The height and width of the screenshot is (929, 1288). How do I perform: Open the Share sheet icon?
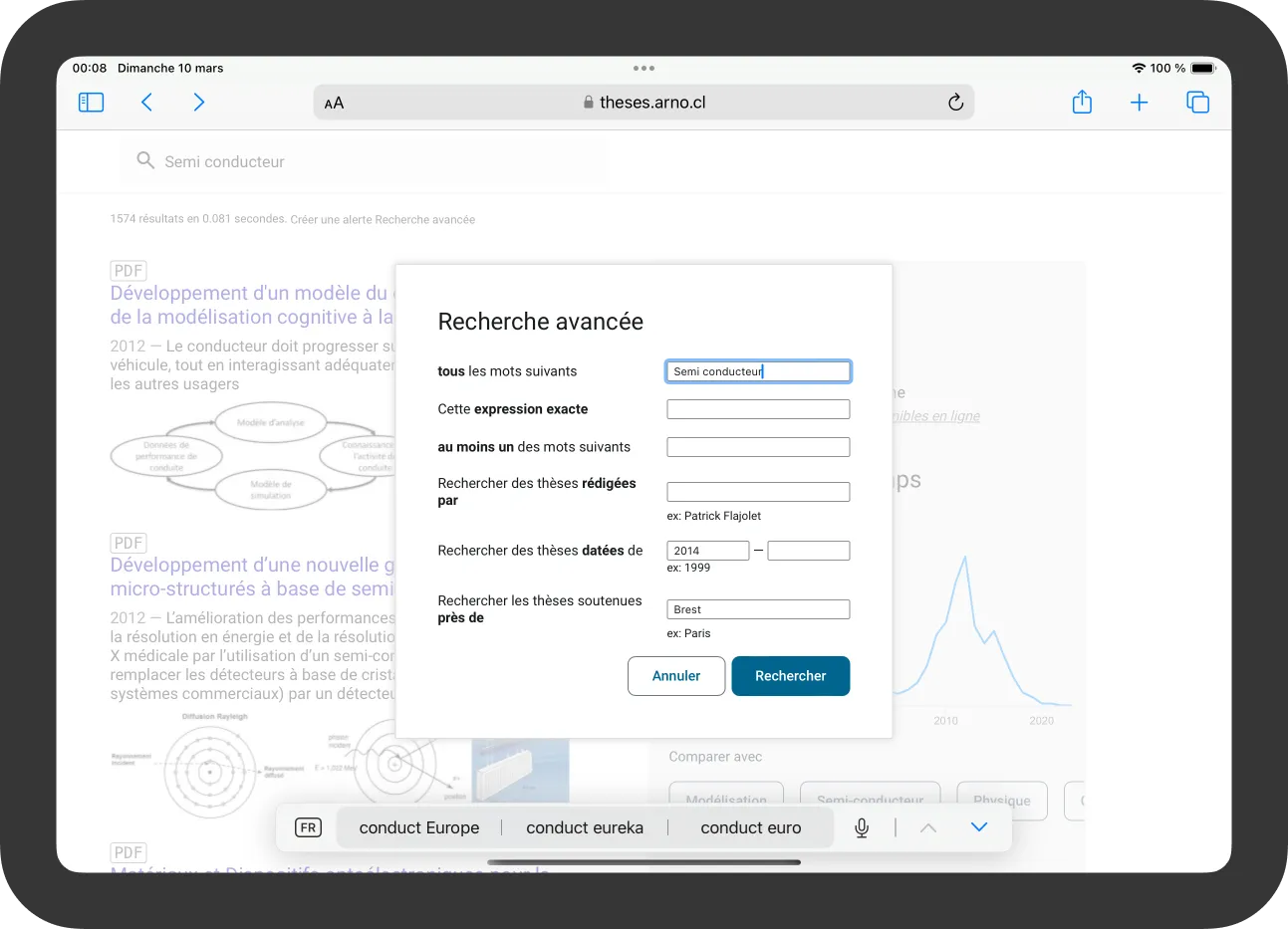point(1082,103)
